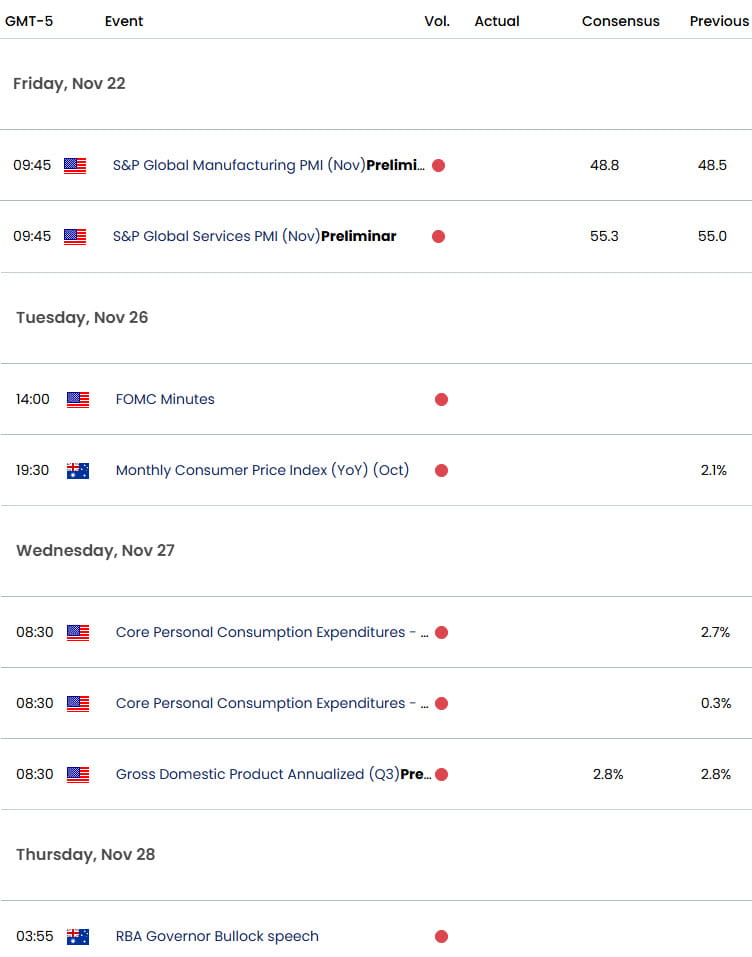
Task: Click the US flag next to FOMC Minutes
Action: pos(77,399)
